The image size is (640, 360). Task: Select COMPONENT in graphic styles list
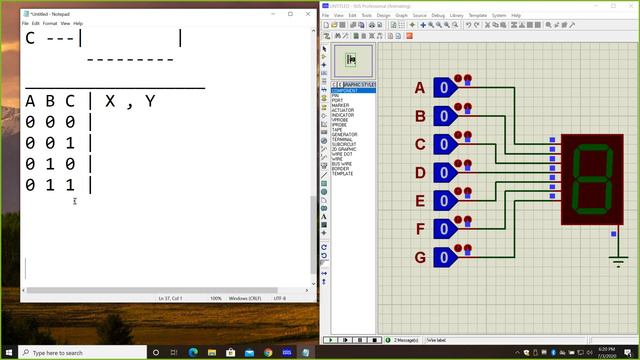(353, 91)
